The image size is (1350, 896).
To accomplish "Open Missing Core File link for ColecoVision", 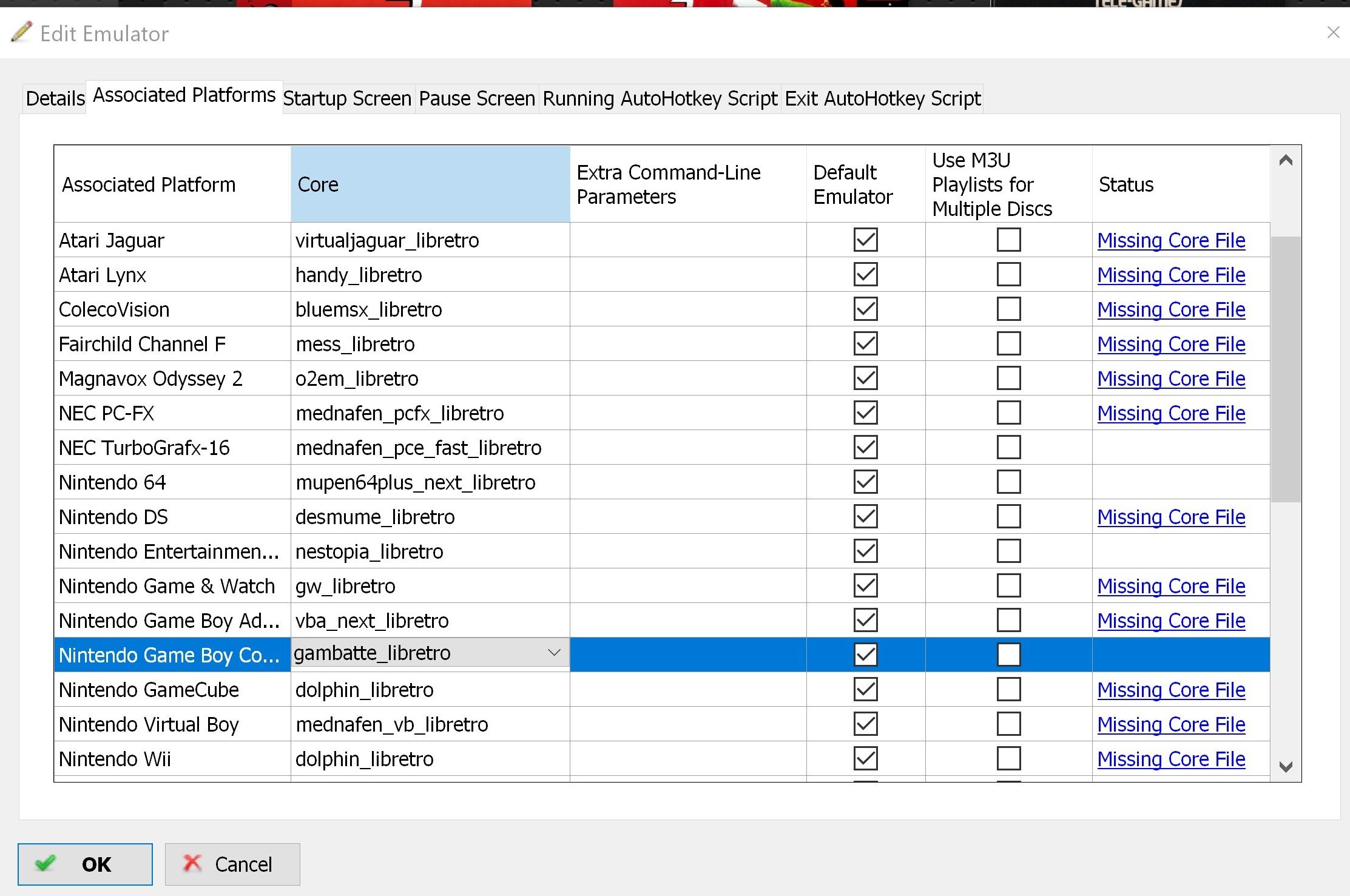I will click(x=1171, y=310).
